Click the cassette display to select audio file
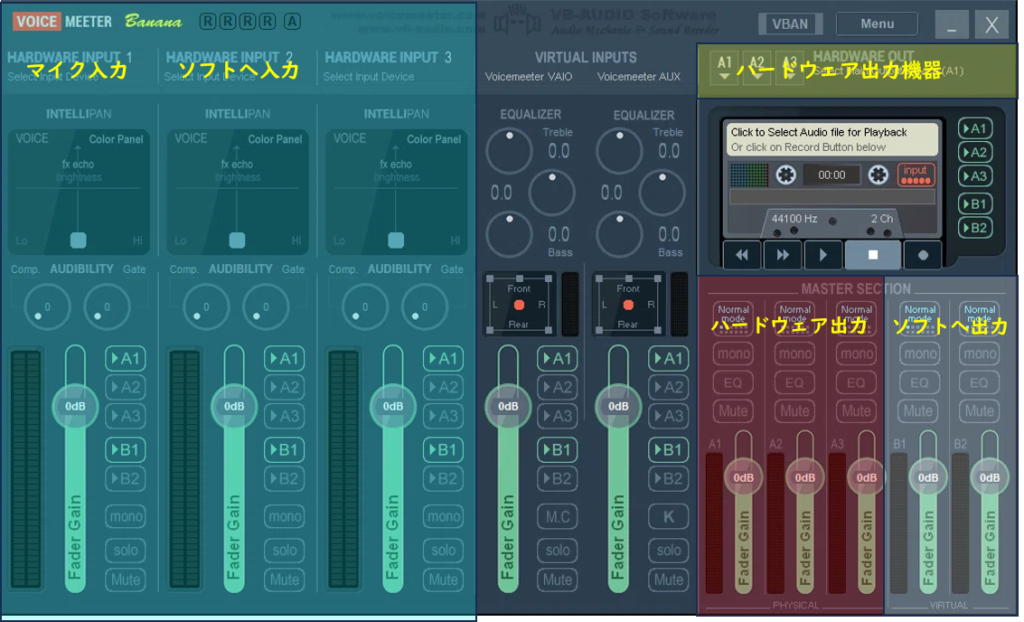The height and width of the screenshot is (622, 1024). point(832,139)
